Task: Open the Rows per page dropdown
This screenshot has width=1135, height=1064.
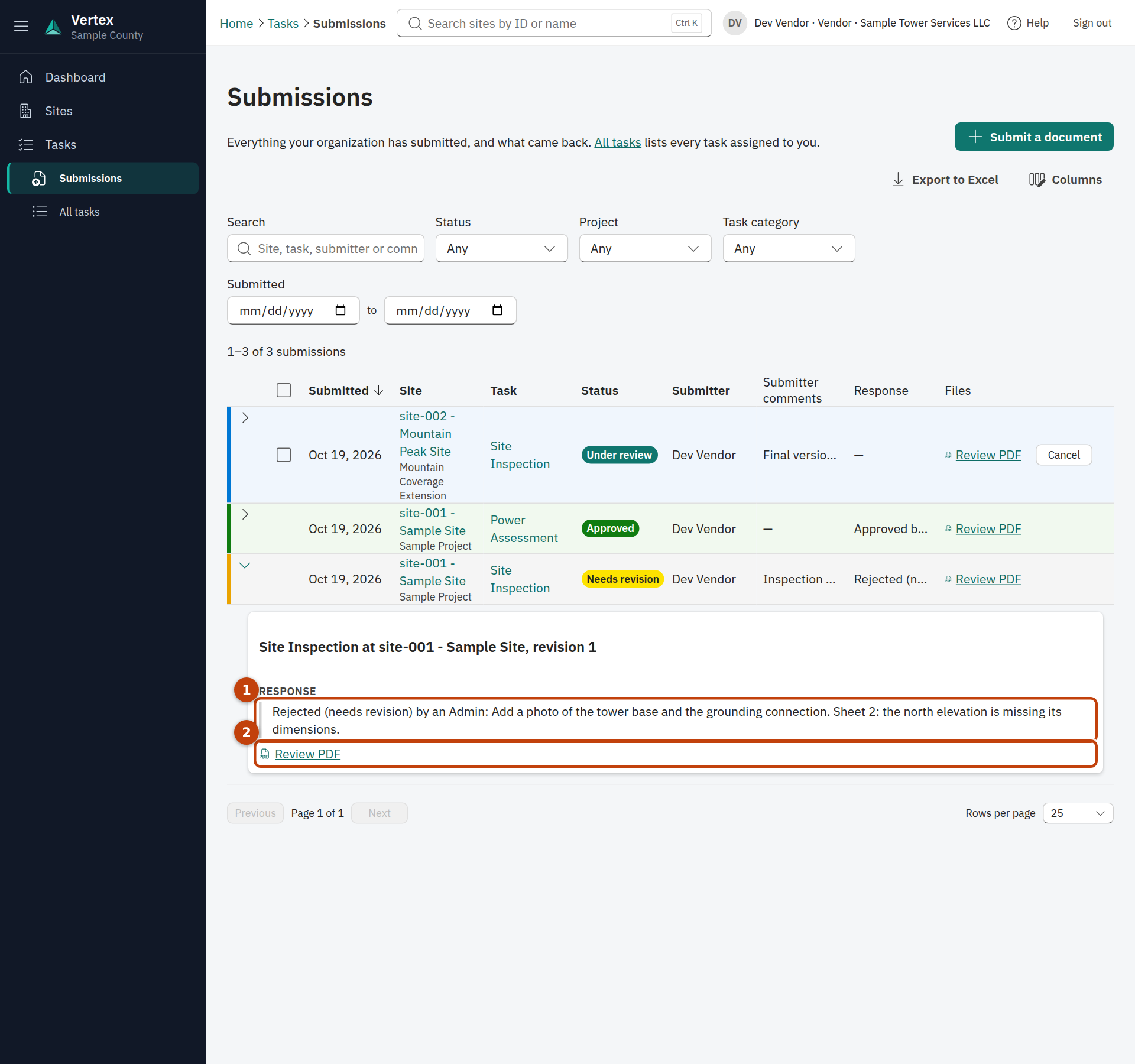Action: (x=1078, y=813)
